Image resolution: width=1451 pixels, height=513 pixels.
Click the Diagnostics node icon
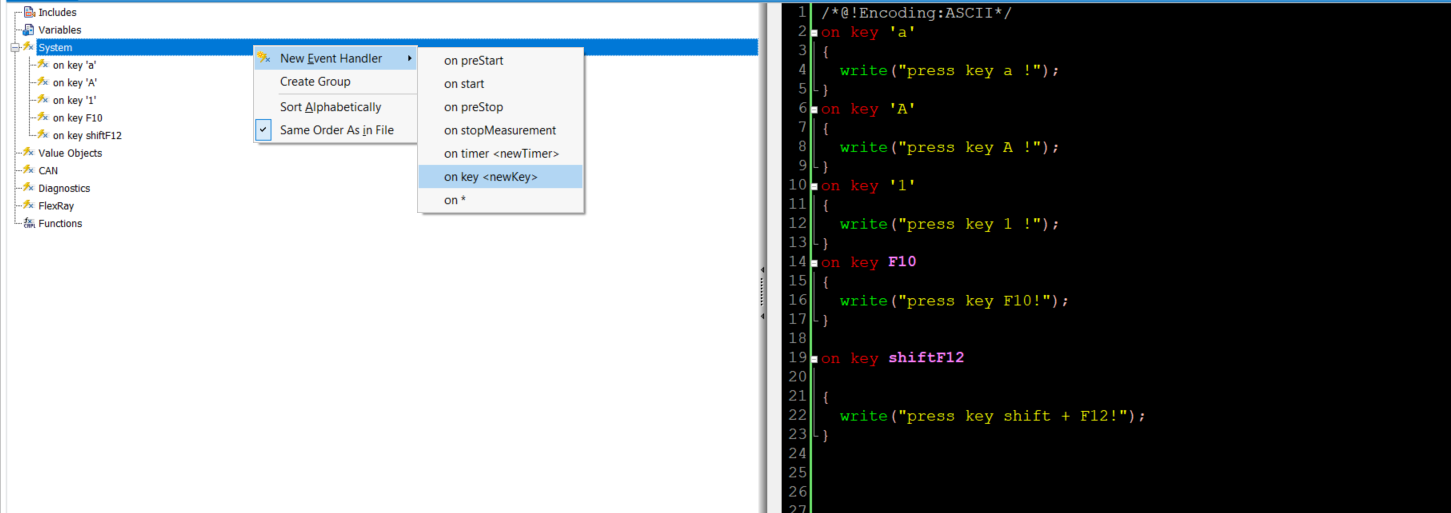[28, 188]
